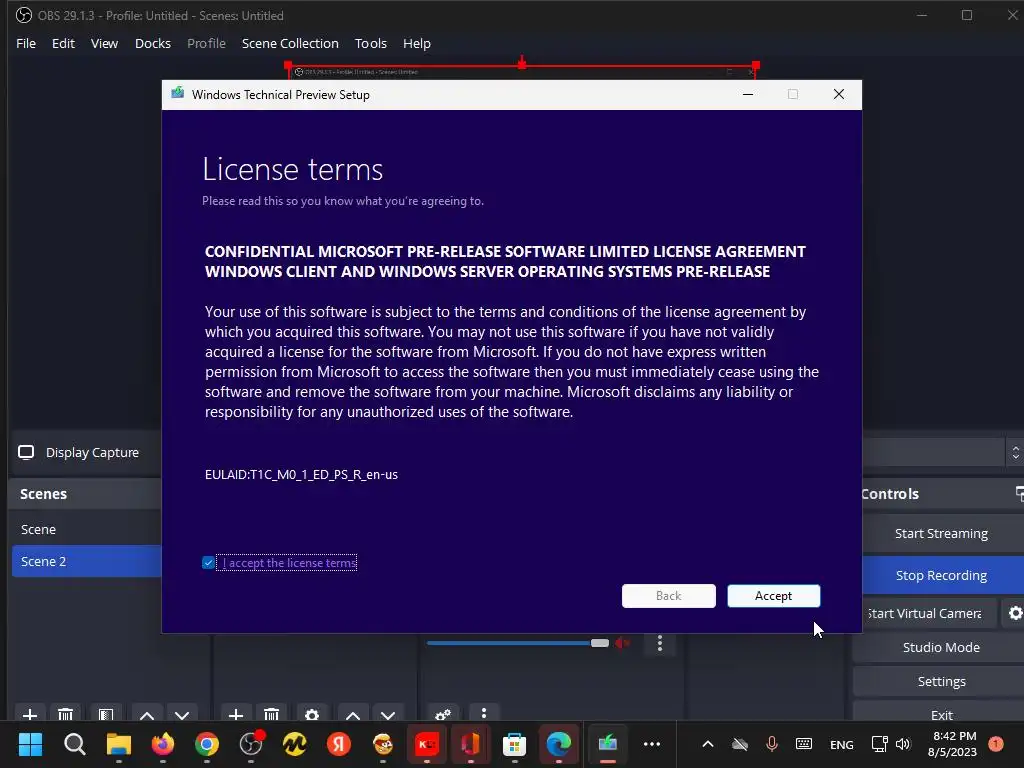Show more taskbar apps via three dots
Screen dimensions: 1024x768
coord(652,744)
